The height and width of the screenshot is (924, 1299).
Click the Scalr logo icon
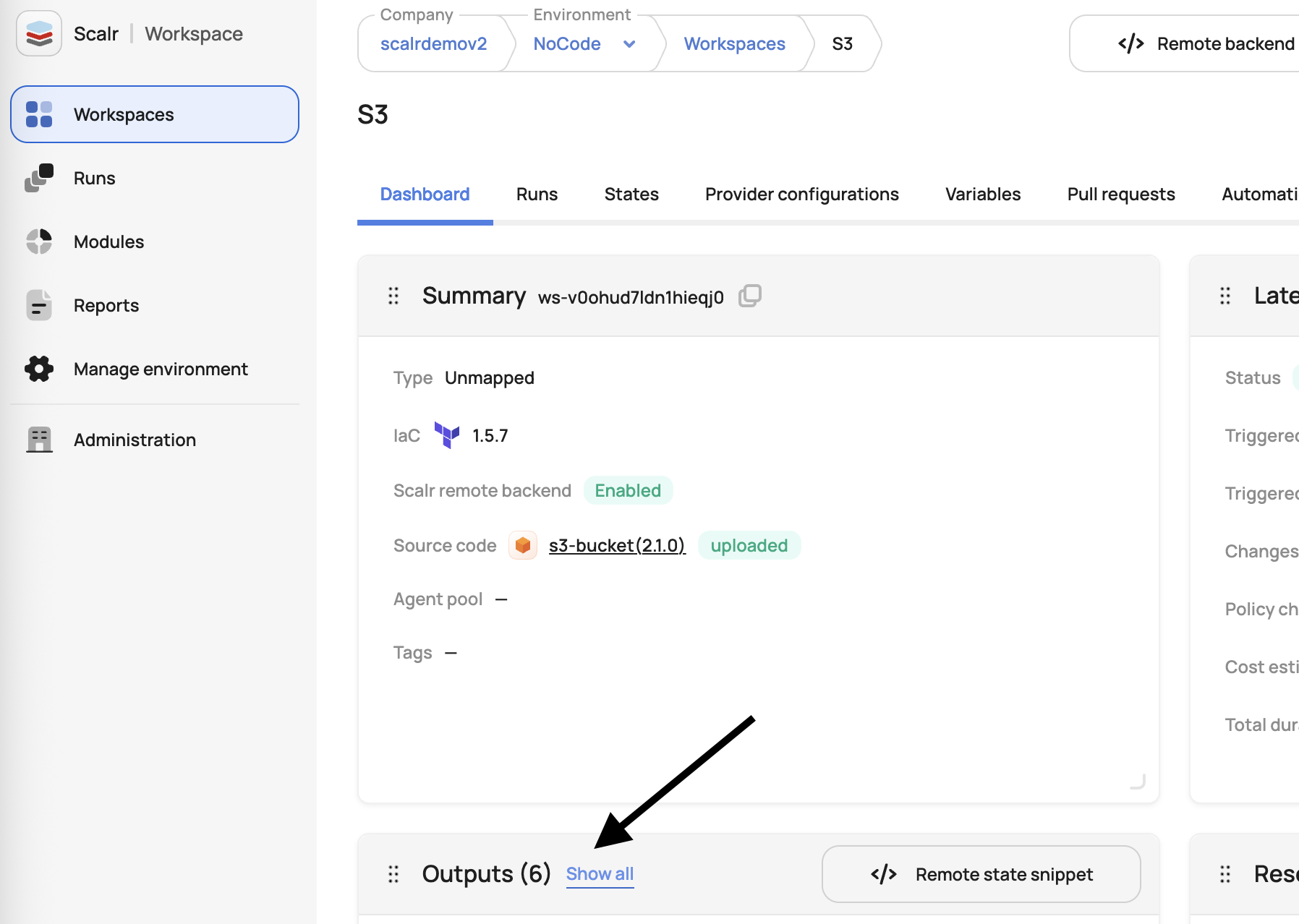pyautogui.click(x=39, y=33)
